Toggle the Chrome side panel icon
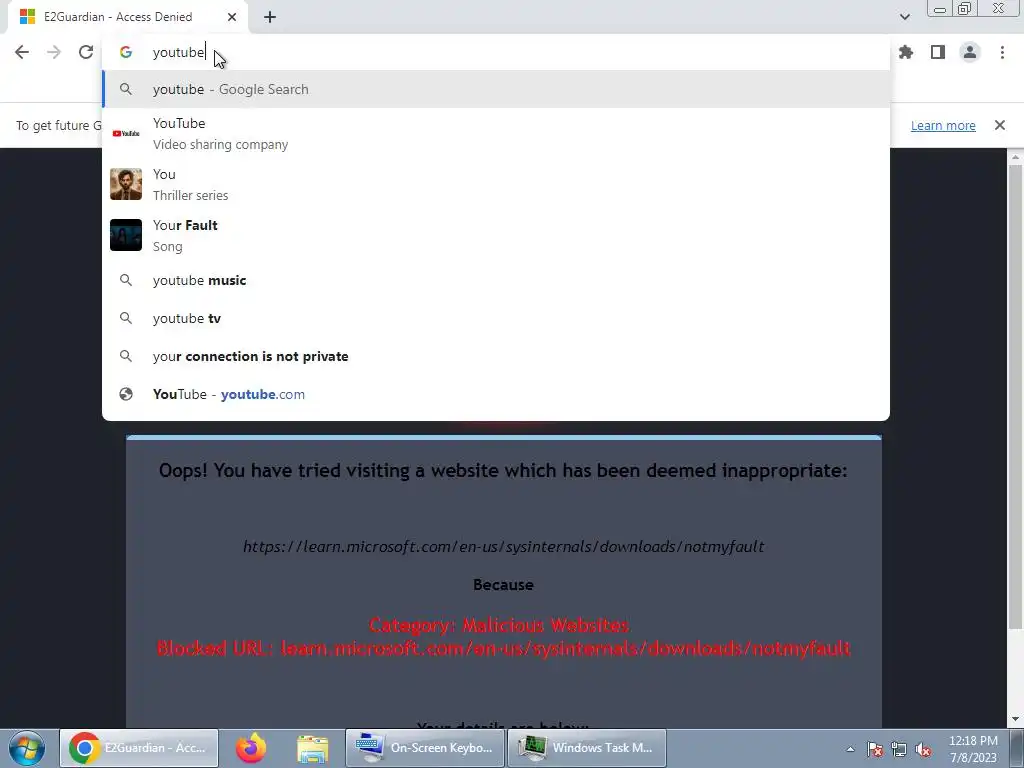The height and width of the screenshot is (768, 1024). 938,52
